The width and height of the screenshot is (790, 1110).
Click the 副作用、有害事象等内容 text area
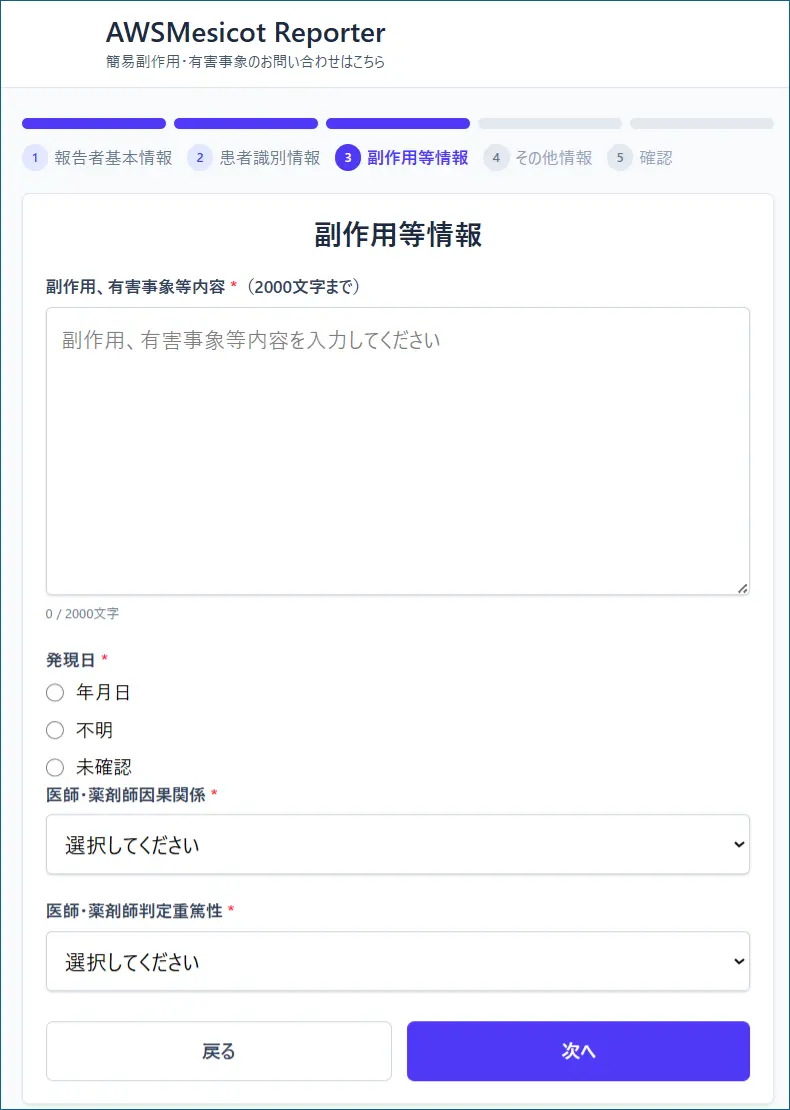pos(398,451)
